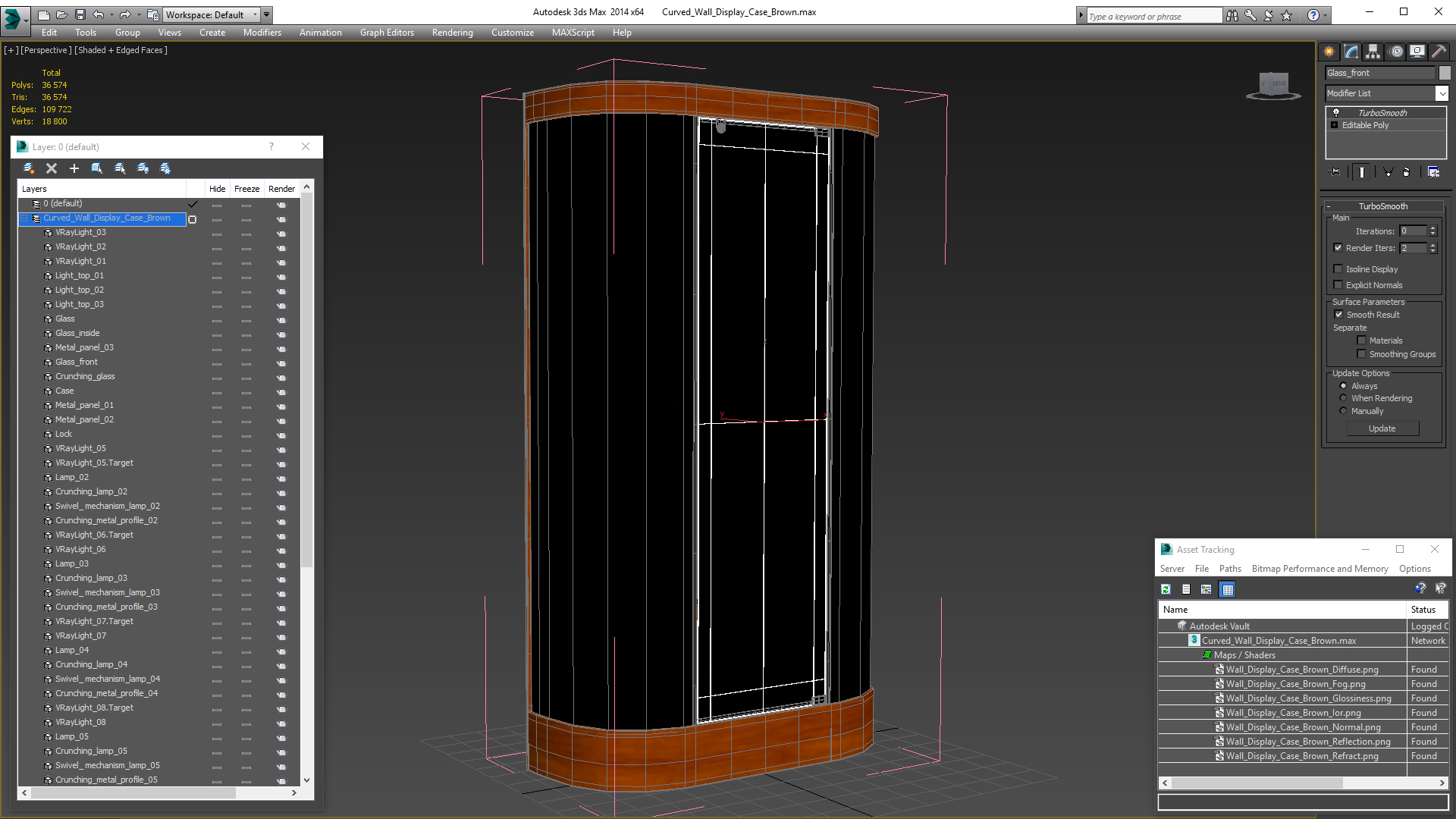Image resolution: width=1456 pixels, height=819 pixels.
Task: Click Delete layer X icon in Layer toolbar
Action: [52, 168]
